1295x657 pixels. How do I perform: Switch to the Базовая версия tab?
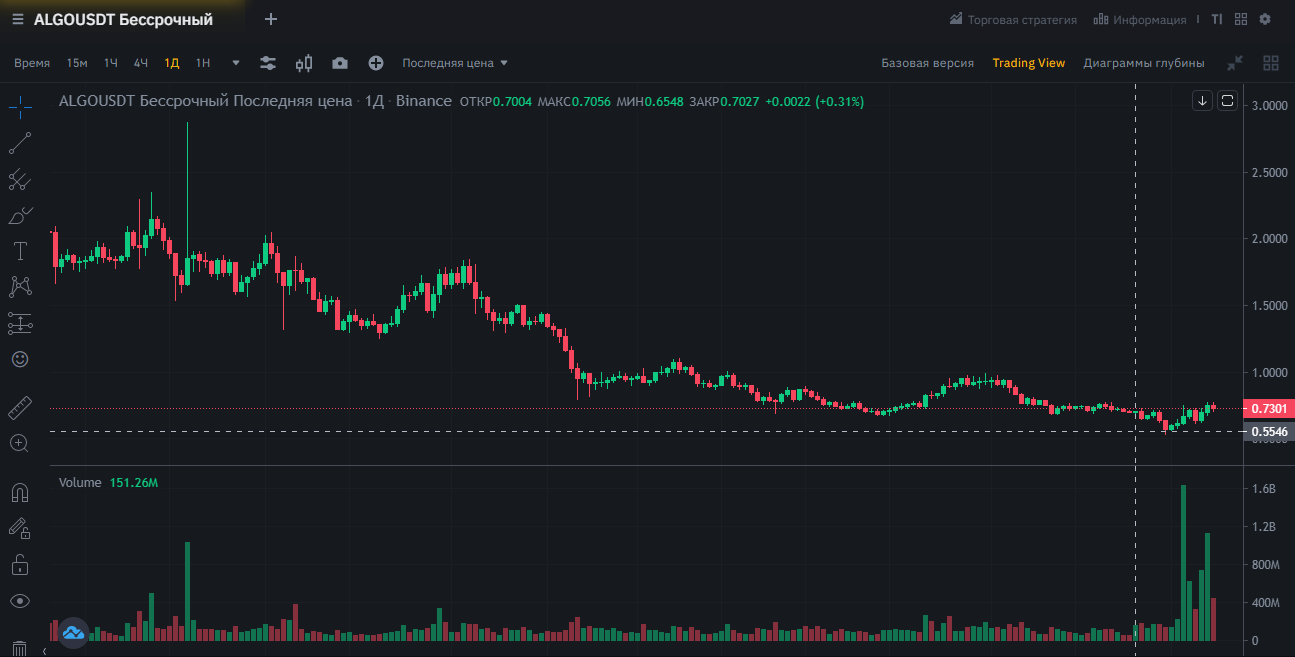click(927, 63)
